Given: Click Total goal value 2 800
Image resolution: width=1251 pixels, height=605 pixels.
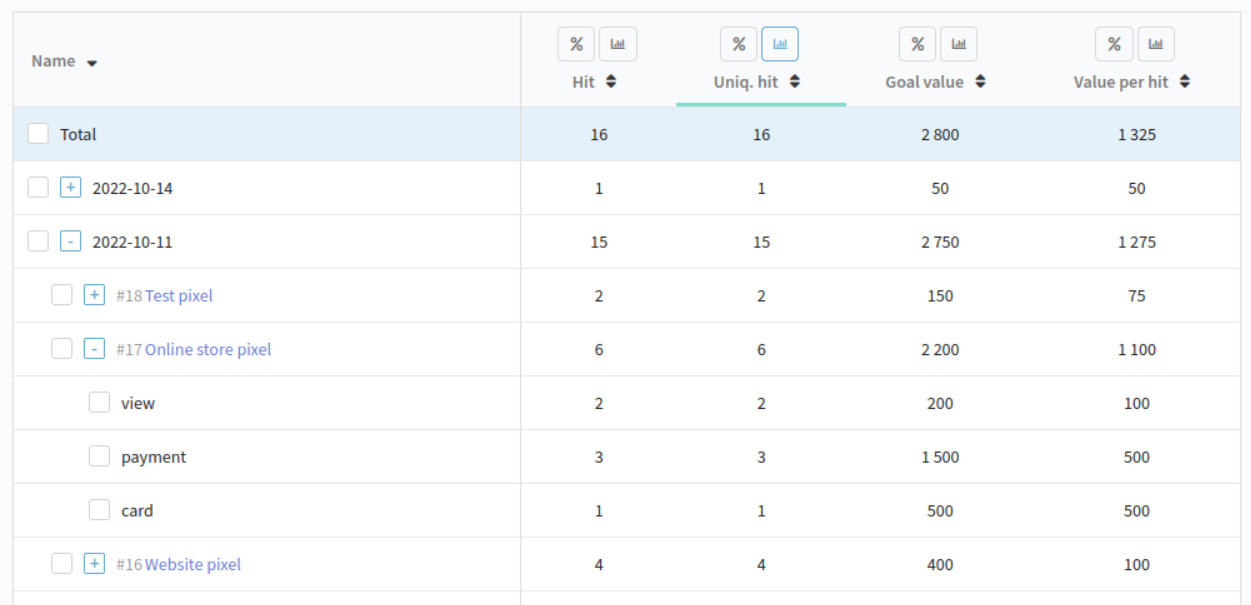Looking at the screenshot, I should point(940,134).
